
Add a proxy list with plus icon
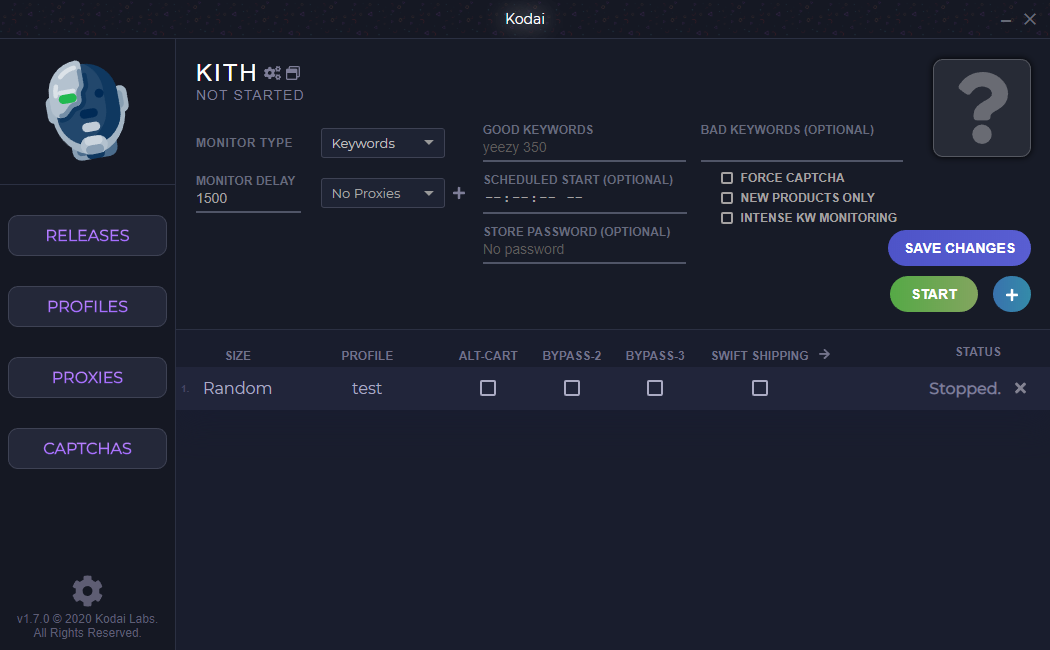pyautogui.click(x=459, y=193)
